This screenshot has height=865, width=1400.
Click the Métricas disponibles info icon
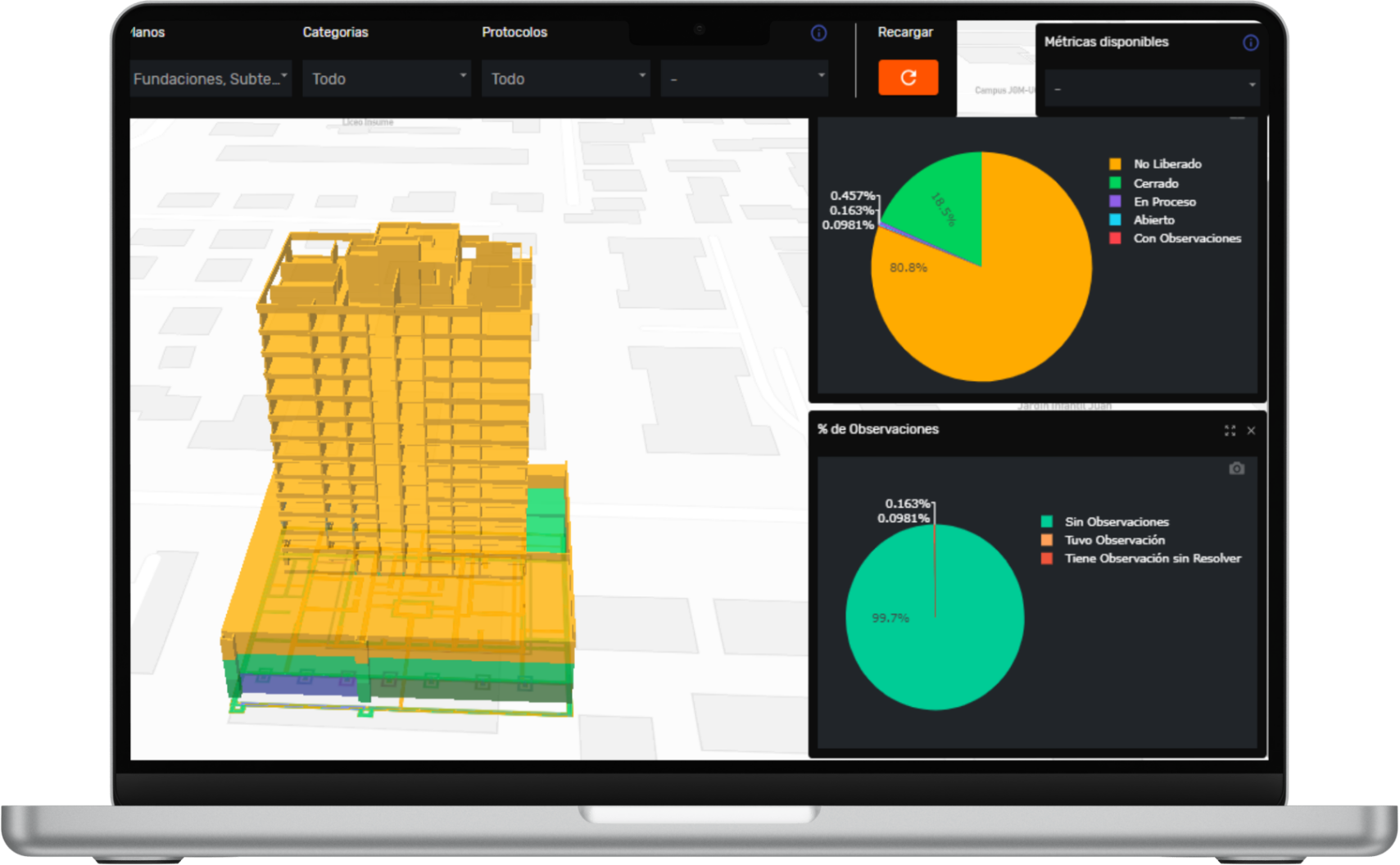pyautogui.click(x=1250, y=43)
